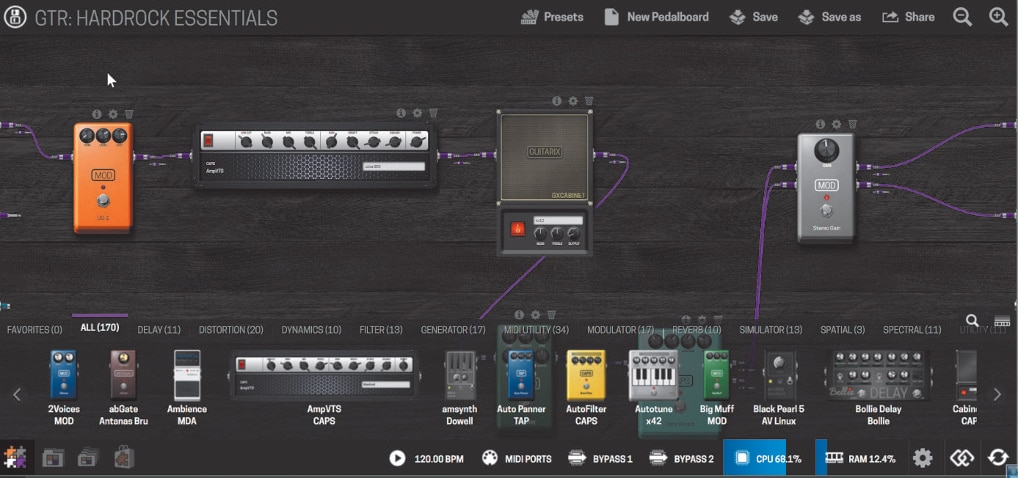Switch to the DYNAMICS (10) tab

[x=311, y=330]
